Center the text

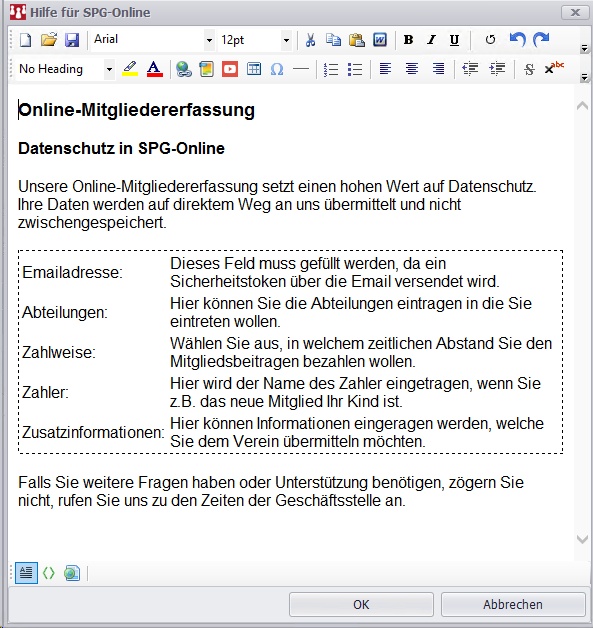pyautogui.click(x=412, y=69)
